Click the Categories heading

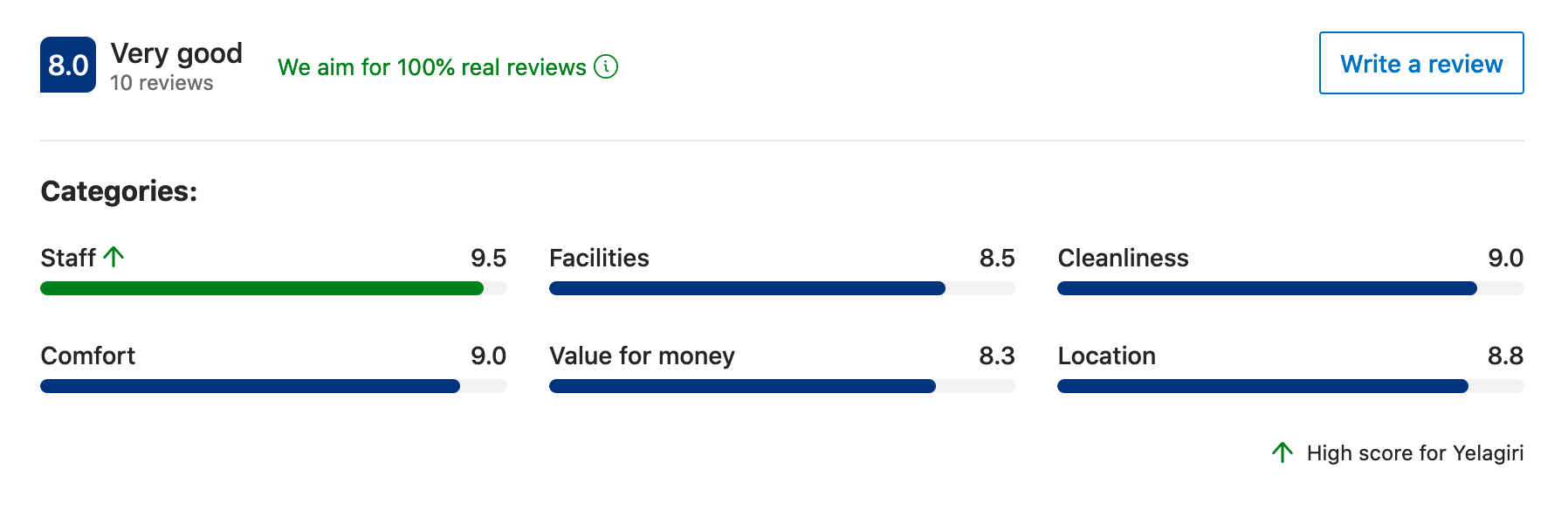tap(119, 191)
